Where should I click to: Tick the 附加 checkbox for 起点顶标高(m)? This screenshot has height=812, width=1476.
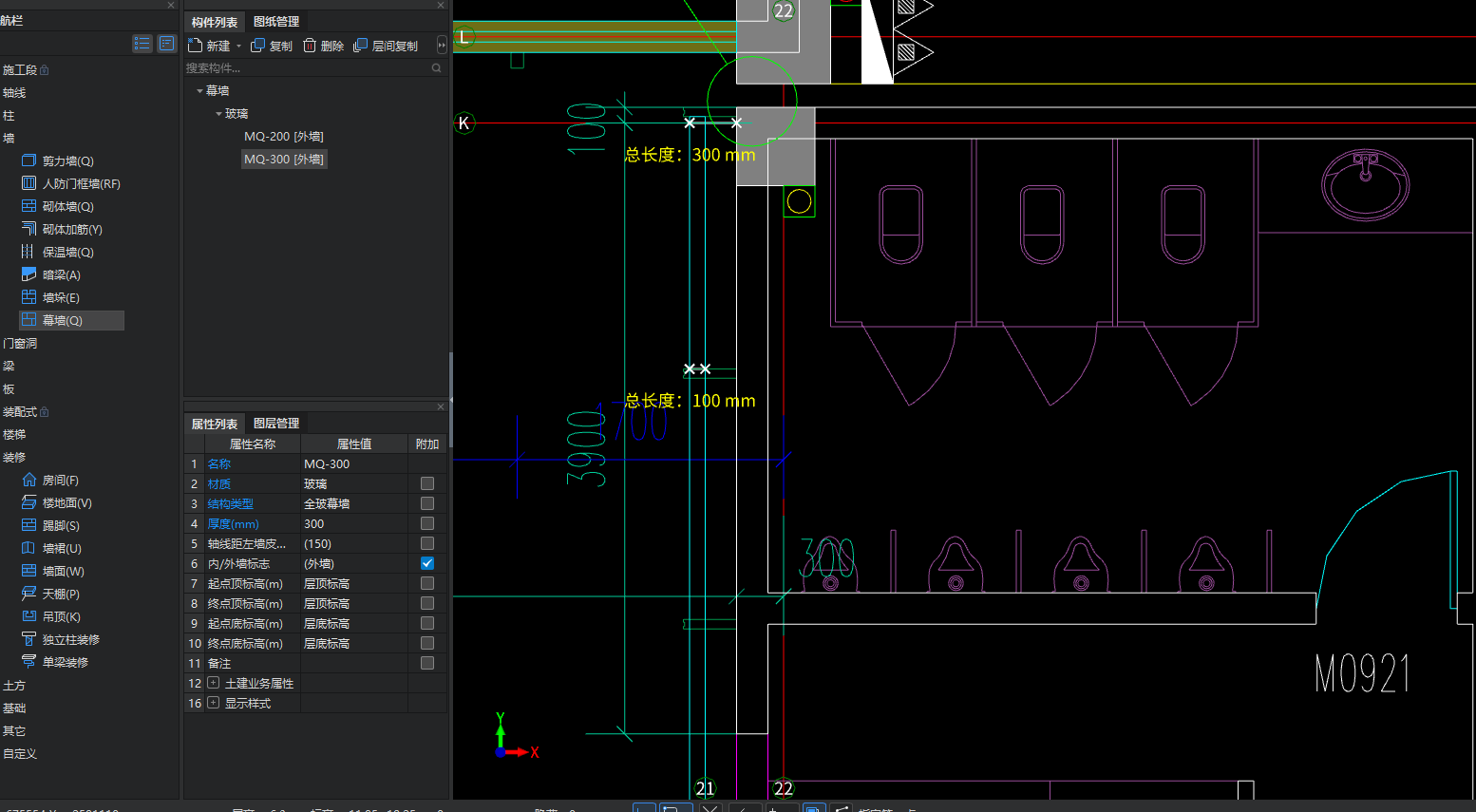coord(427,583)
